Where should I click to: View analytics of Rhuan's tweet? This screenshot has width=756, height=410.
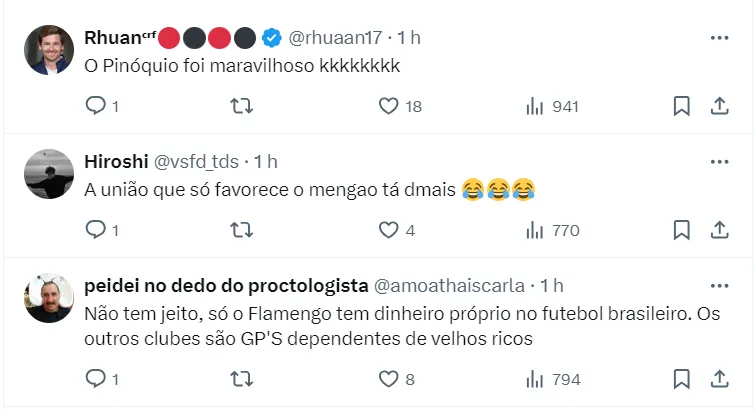coord(535,106)
